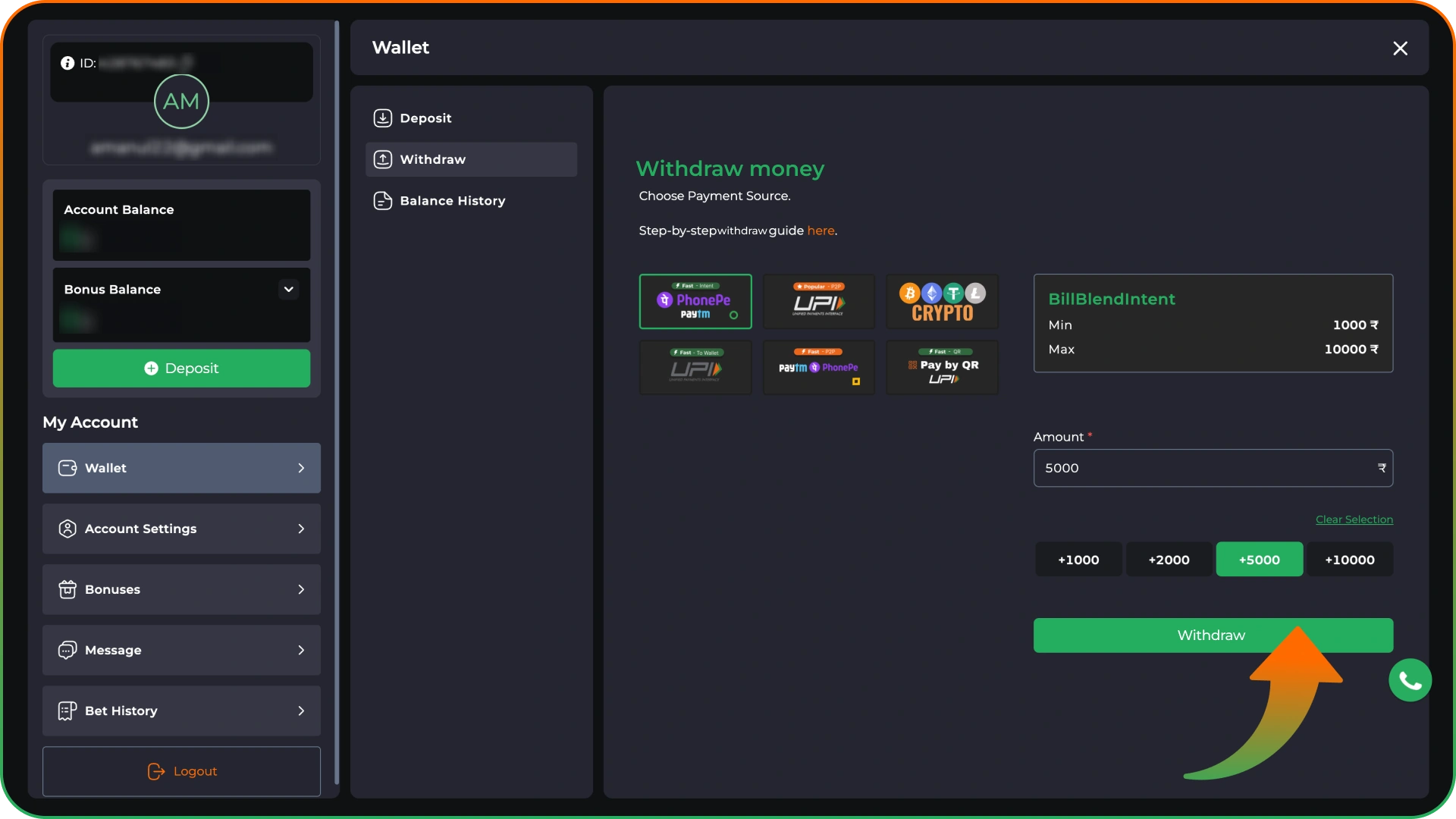Open the Bet History menu item

[181, 711]
